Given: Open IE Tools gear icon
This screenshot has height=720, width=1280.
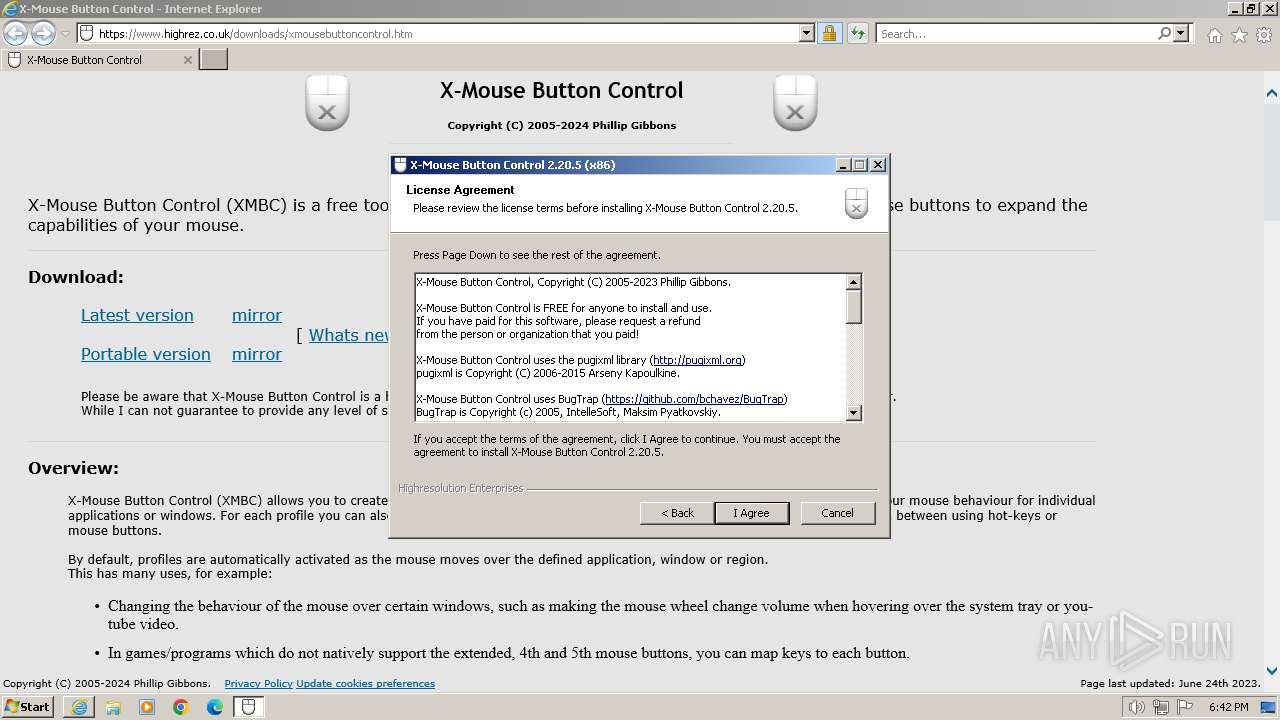Looking at the screenshot, I should [1264, 35].
